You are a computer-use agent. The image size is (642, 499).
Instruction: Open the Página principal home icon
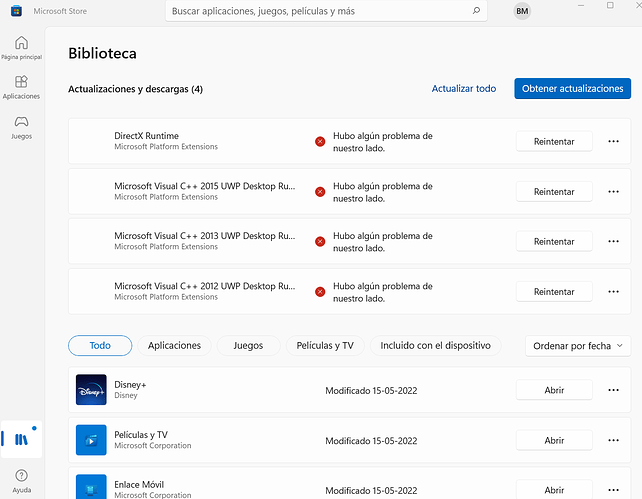pyautogui.click(x=21, y=43)
